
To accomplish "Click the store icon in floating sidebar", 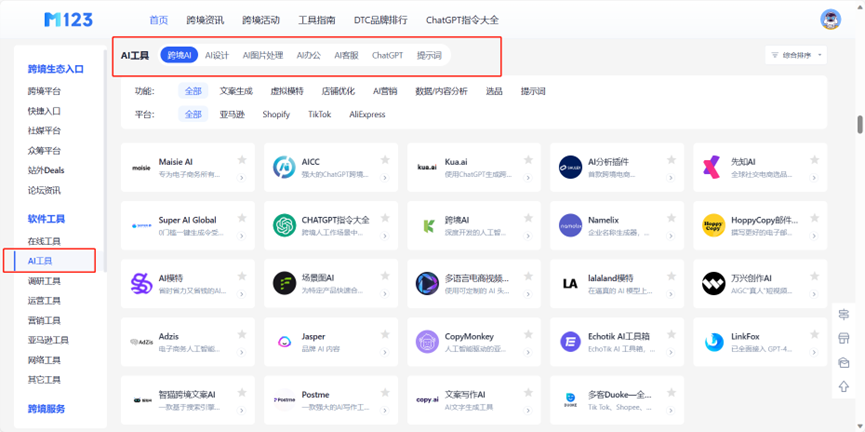I will point(843,338).
